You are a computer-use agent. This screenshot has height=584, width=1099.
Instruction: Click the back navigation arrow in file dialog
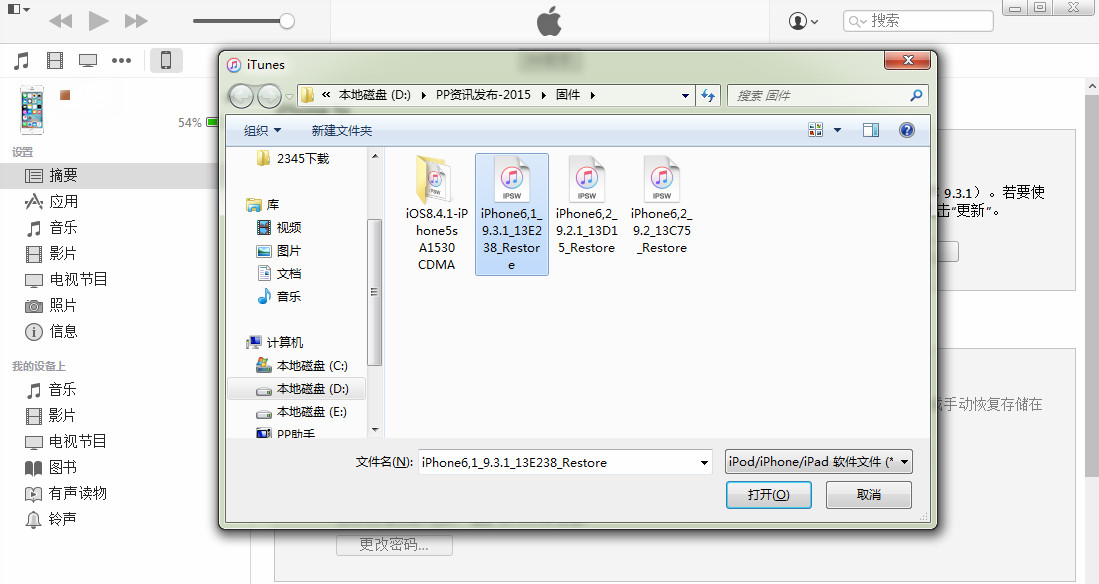(241, 95)
